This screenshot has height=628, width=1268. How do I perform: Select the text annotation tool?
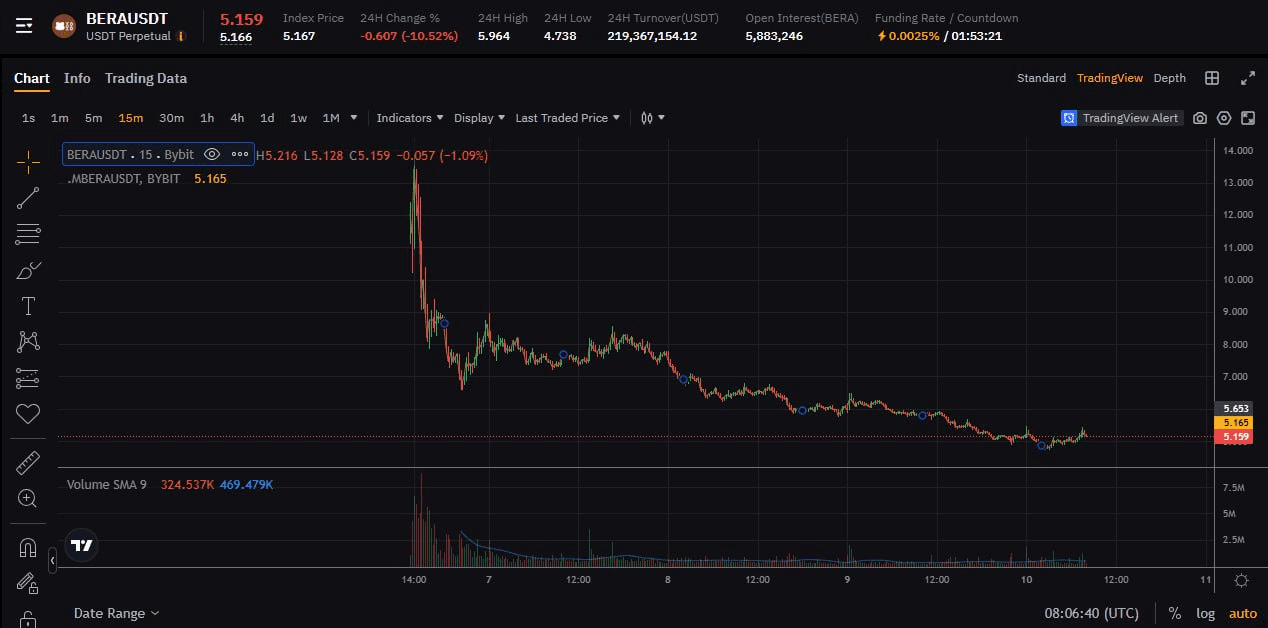(28, 306)
